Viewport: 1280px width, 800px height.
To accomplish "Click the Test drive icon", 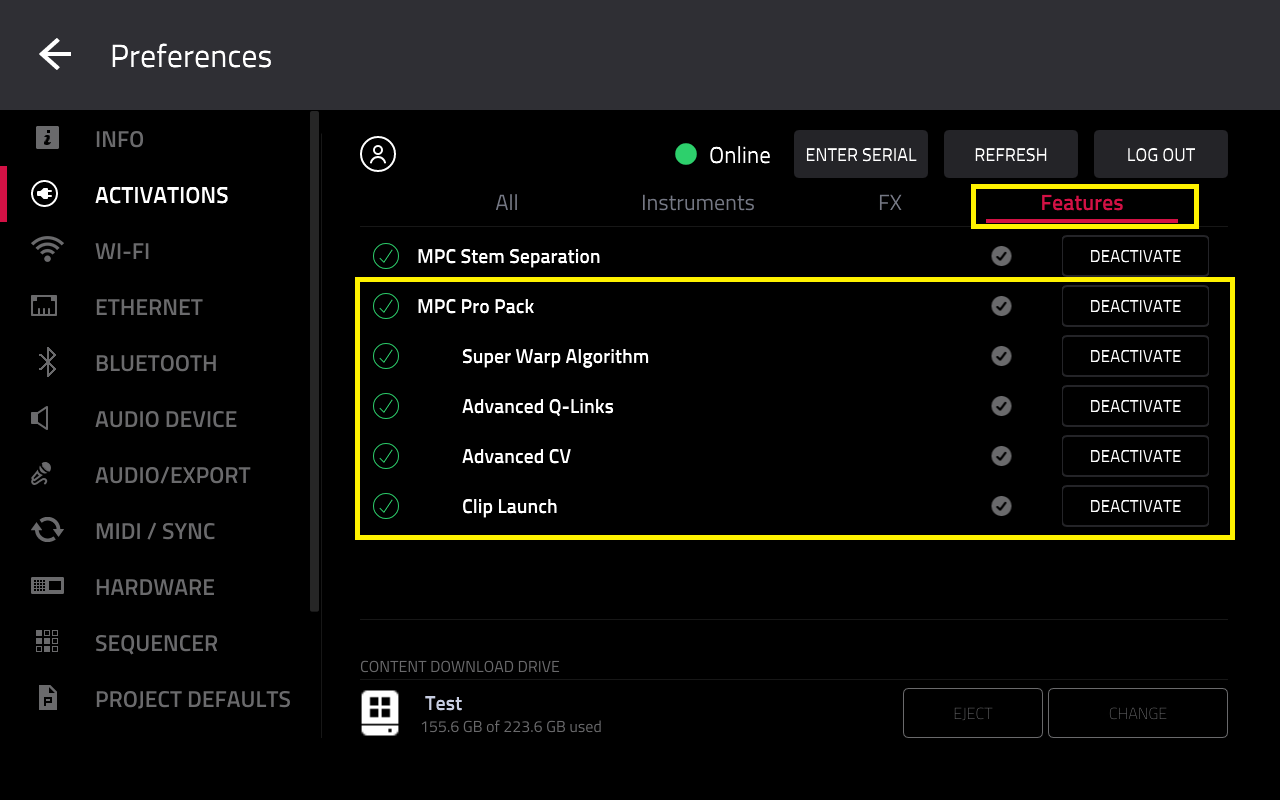I will [x=380, y=713].
